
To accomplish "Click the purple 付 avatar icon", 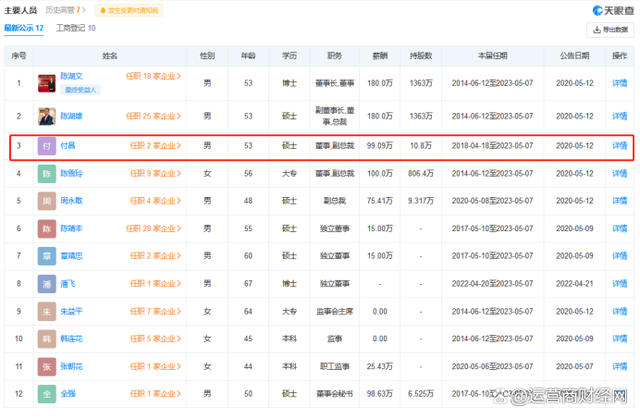I will (47, 146).
